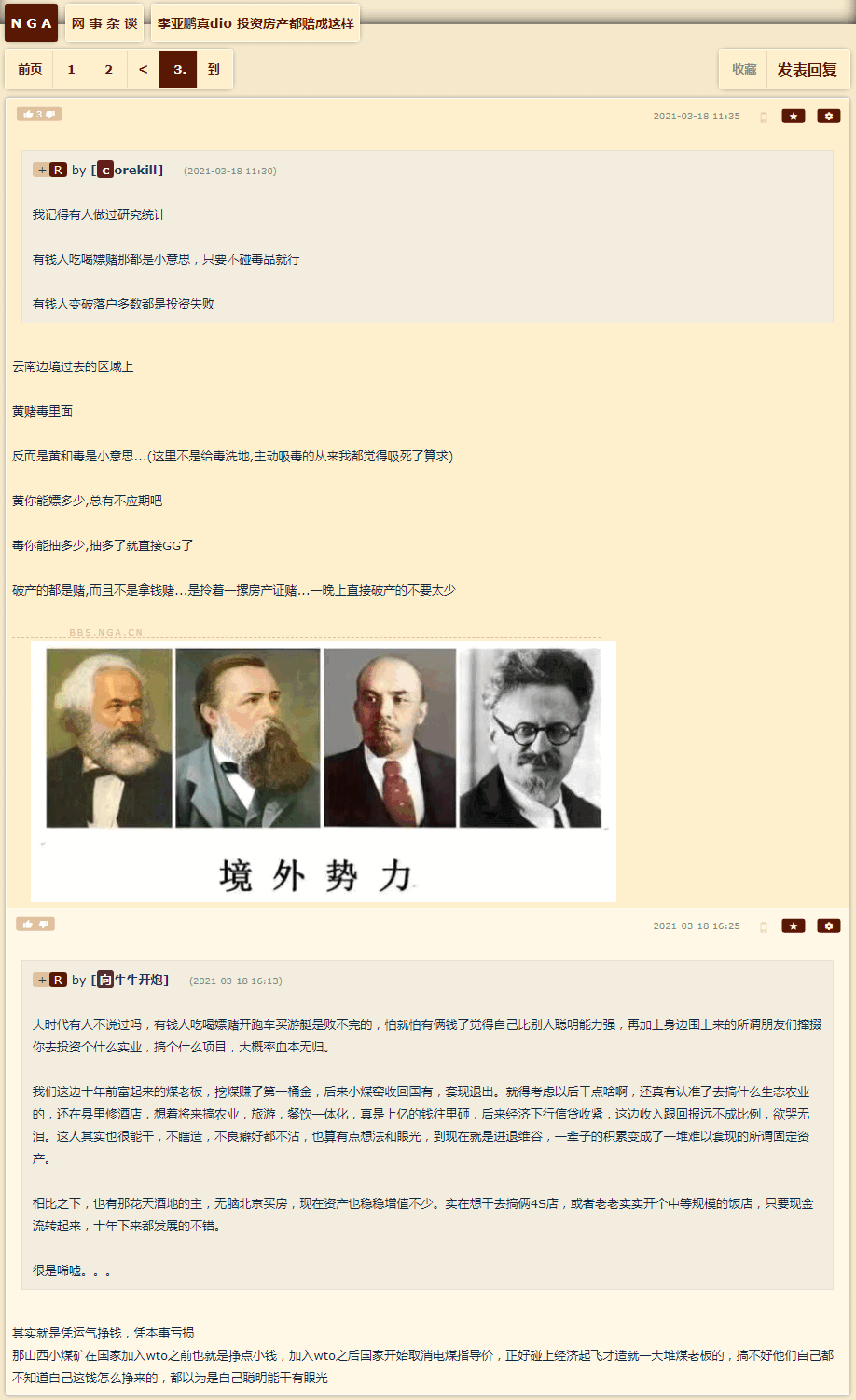Viewport: 856px width, 1400px height.
Task: Click the NGA home logo
Action: tap(31, 23)
